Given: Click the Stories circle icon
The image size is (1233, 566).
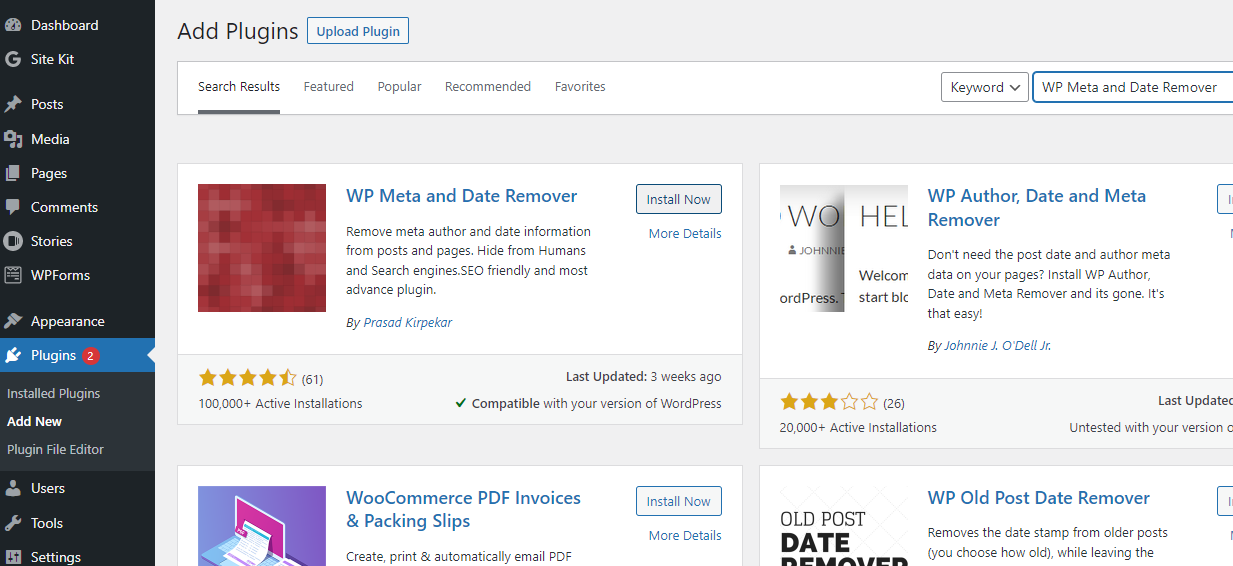Looking at the screenshot, I should tap(13, 241).
